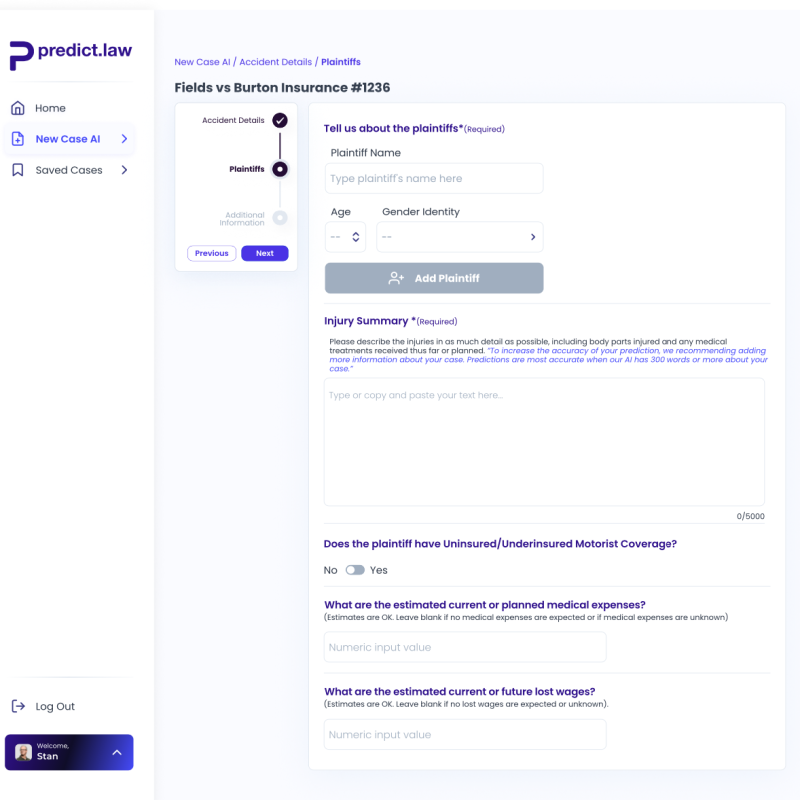Click Stan's profile avatar picture
Screen dimensions: 800x800
tap(23, 752)
